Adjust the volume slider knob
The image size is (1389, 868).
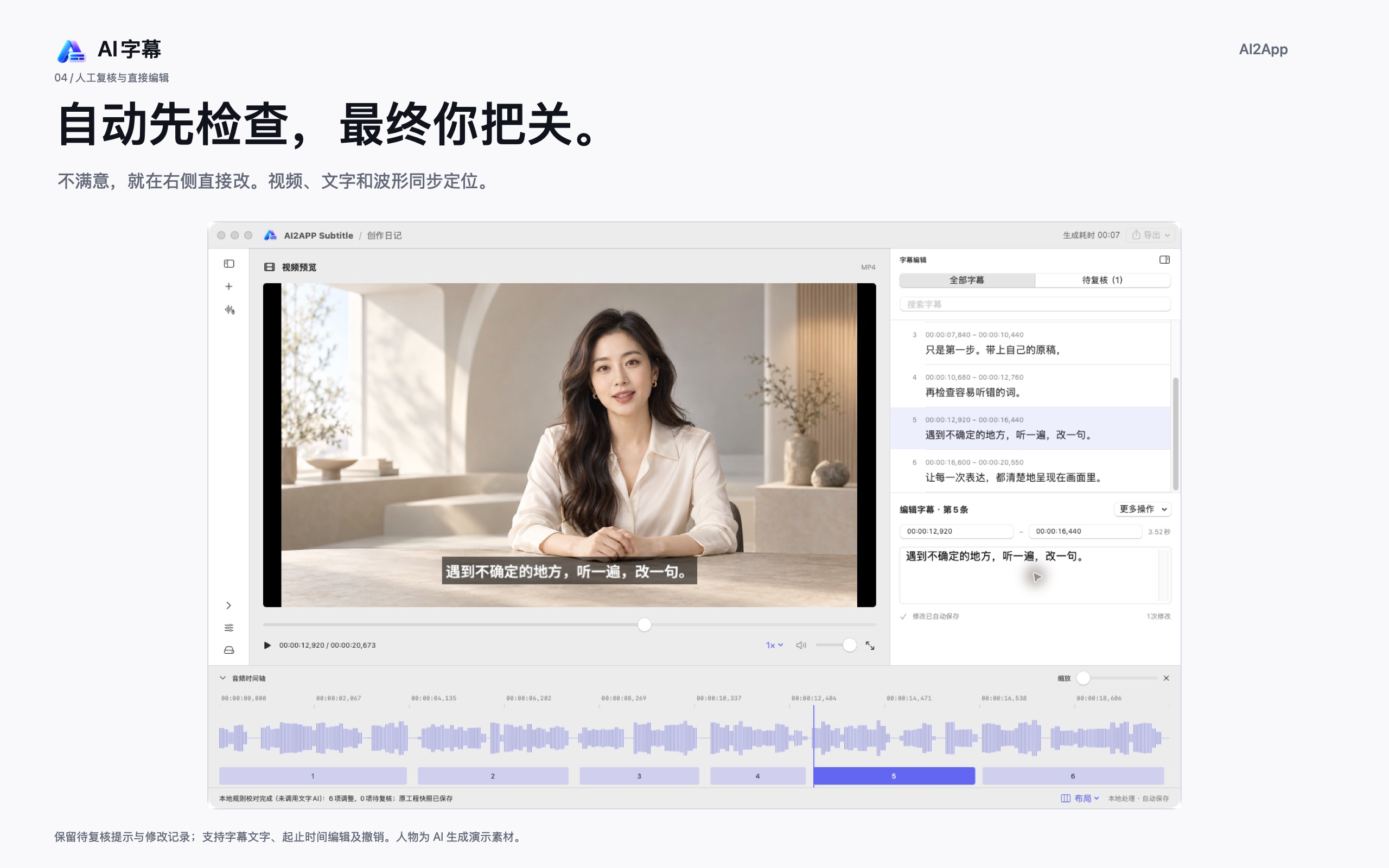pyautogui.click(x=850, y=645)
